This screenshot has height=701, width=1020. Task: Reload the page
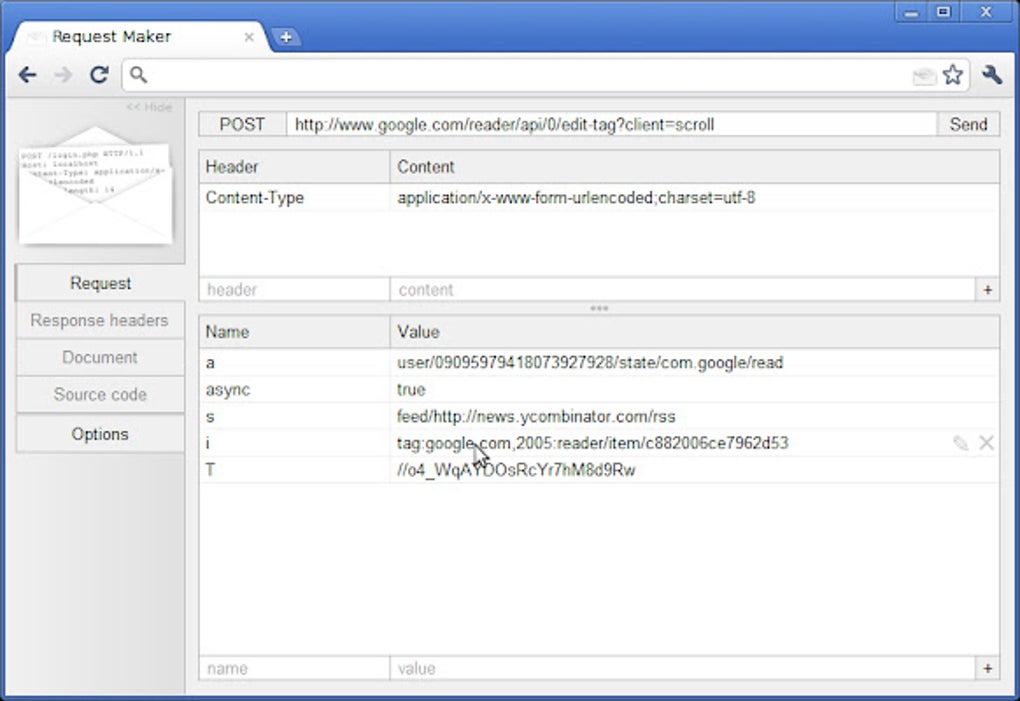click(x=98, y=74)
